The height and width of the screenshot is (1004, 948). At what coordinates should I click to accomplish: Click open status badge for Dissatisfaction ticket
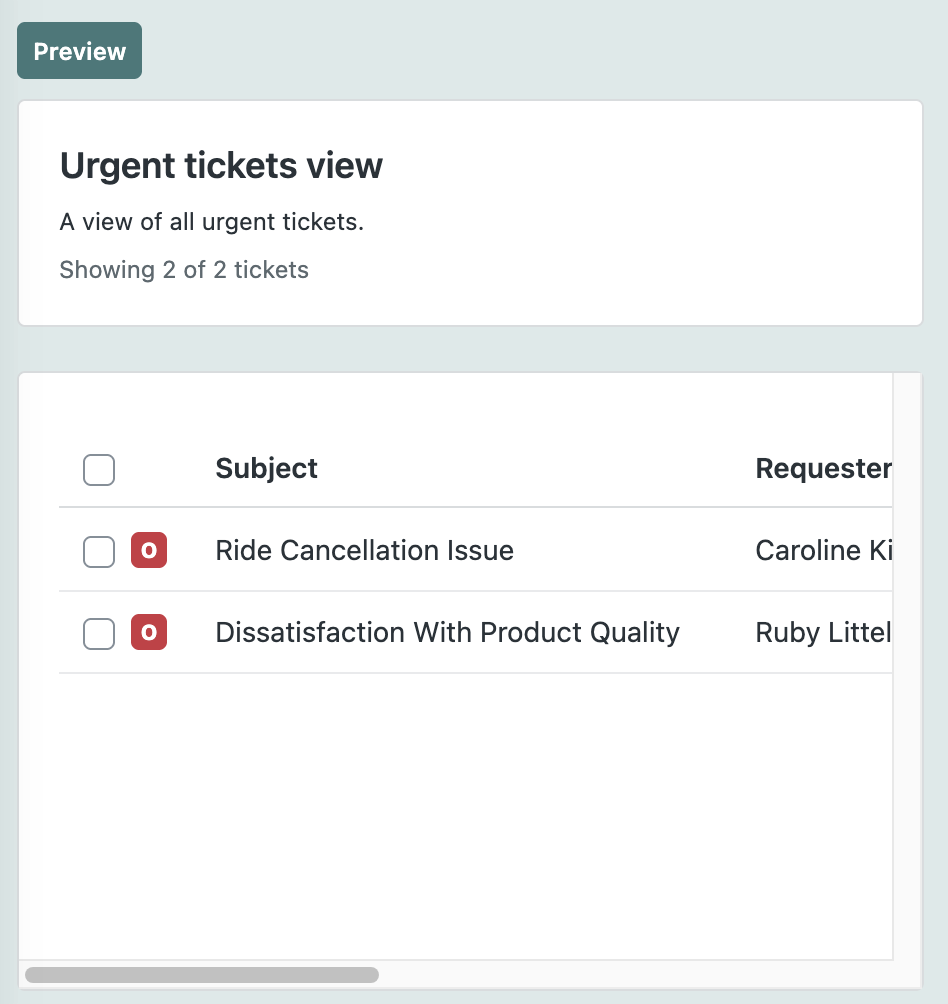(149, 633)
